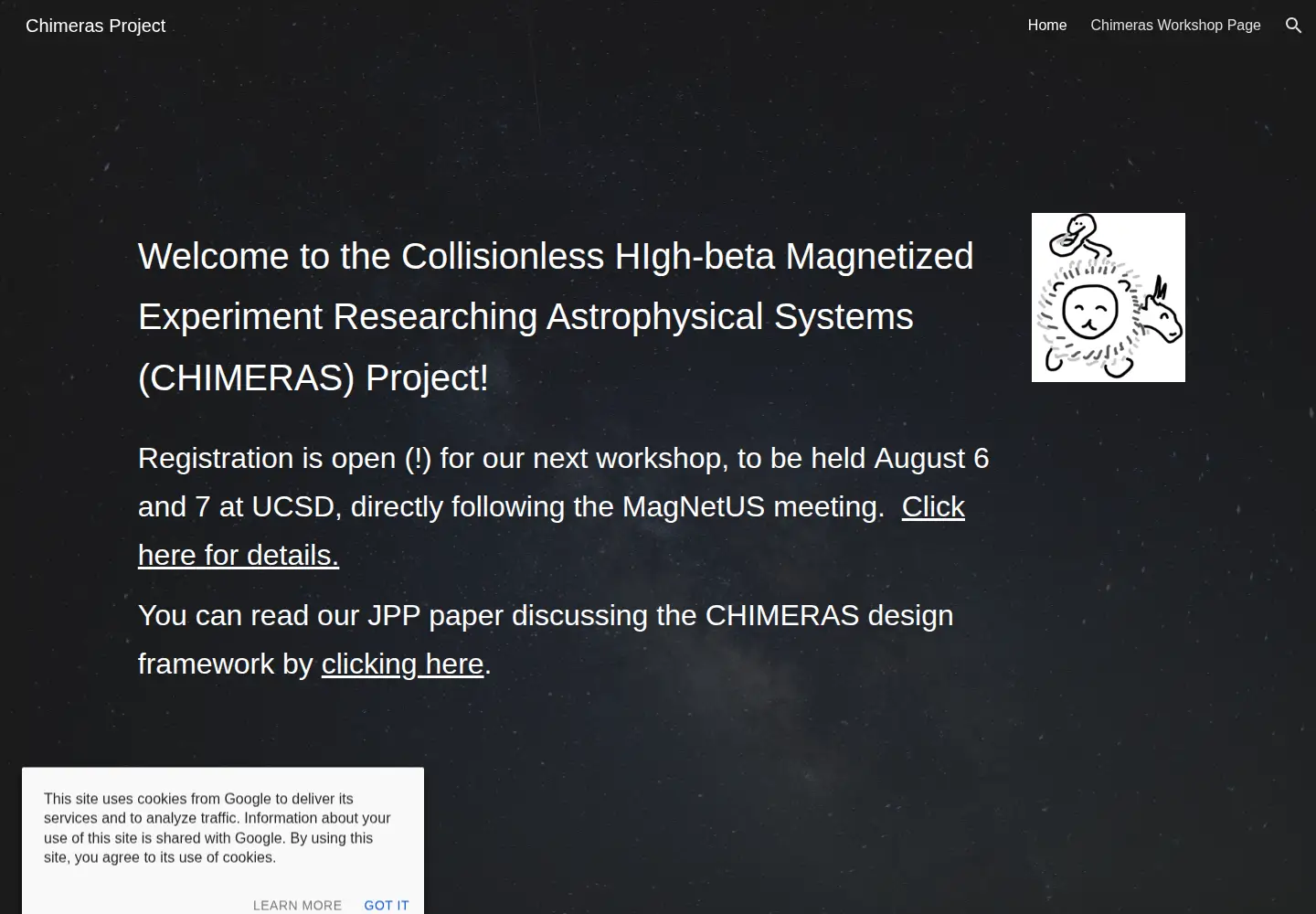Go to the Home menu item

pos(1047,26)
